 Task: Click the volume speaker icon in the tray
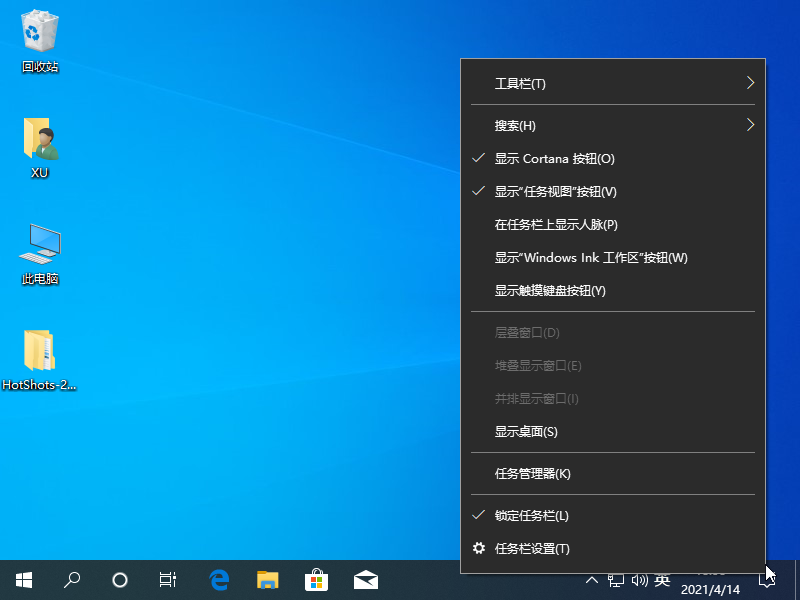[639, 580]
